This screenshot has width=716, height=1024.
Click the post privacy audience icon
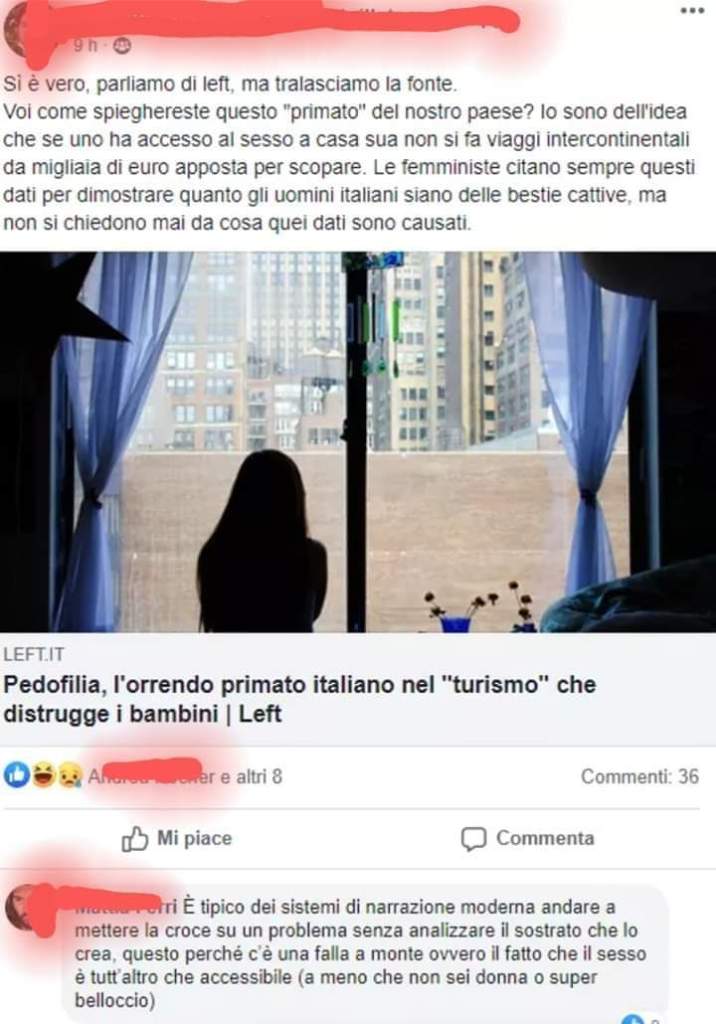pyautogui.click(x=122, y=46)
